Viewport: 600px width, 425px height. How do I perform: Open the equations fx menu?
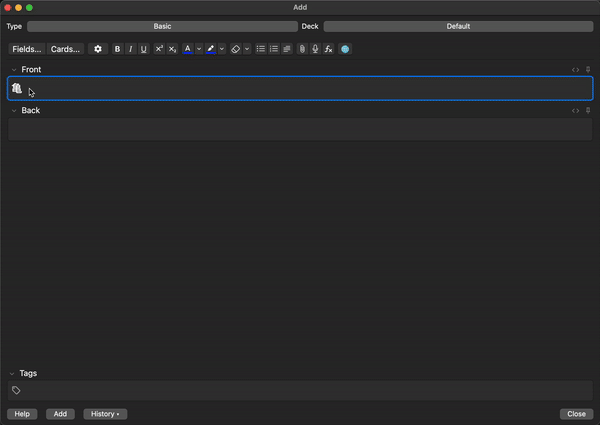(x=328, y=49)
